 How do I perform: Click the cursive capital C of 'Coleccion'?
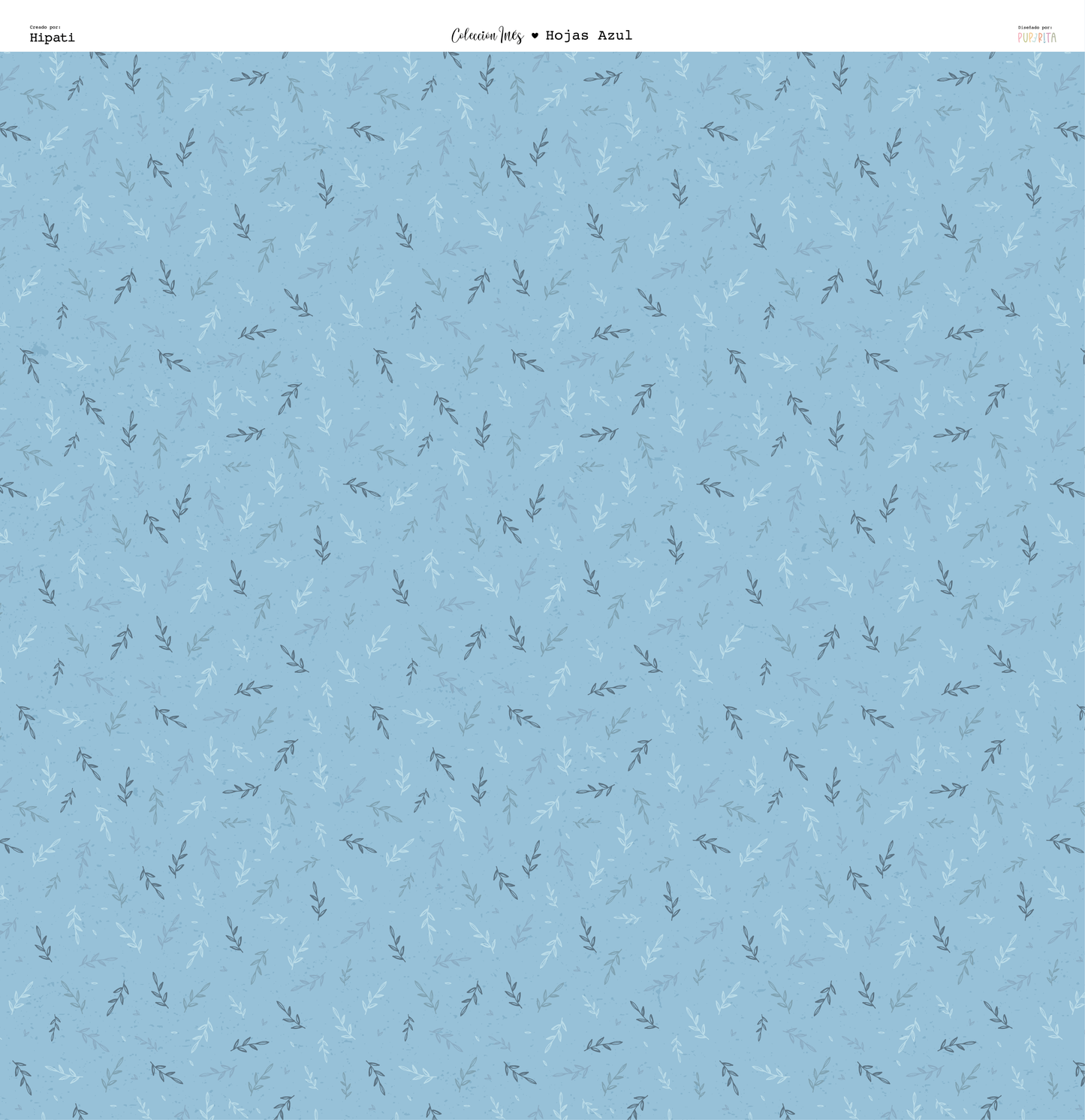[456, 35]
